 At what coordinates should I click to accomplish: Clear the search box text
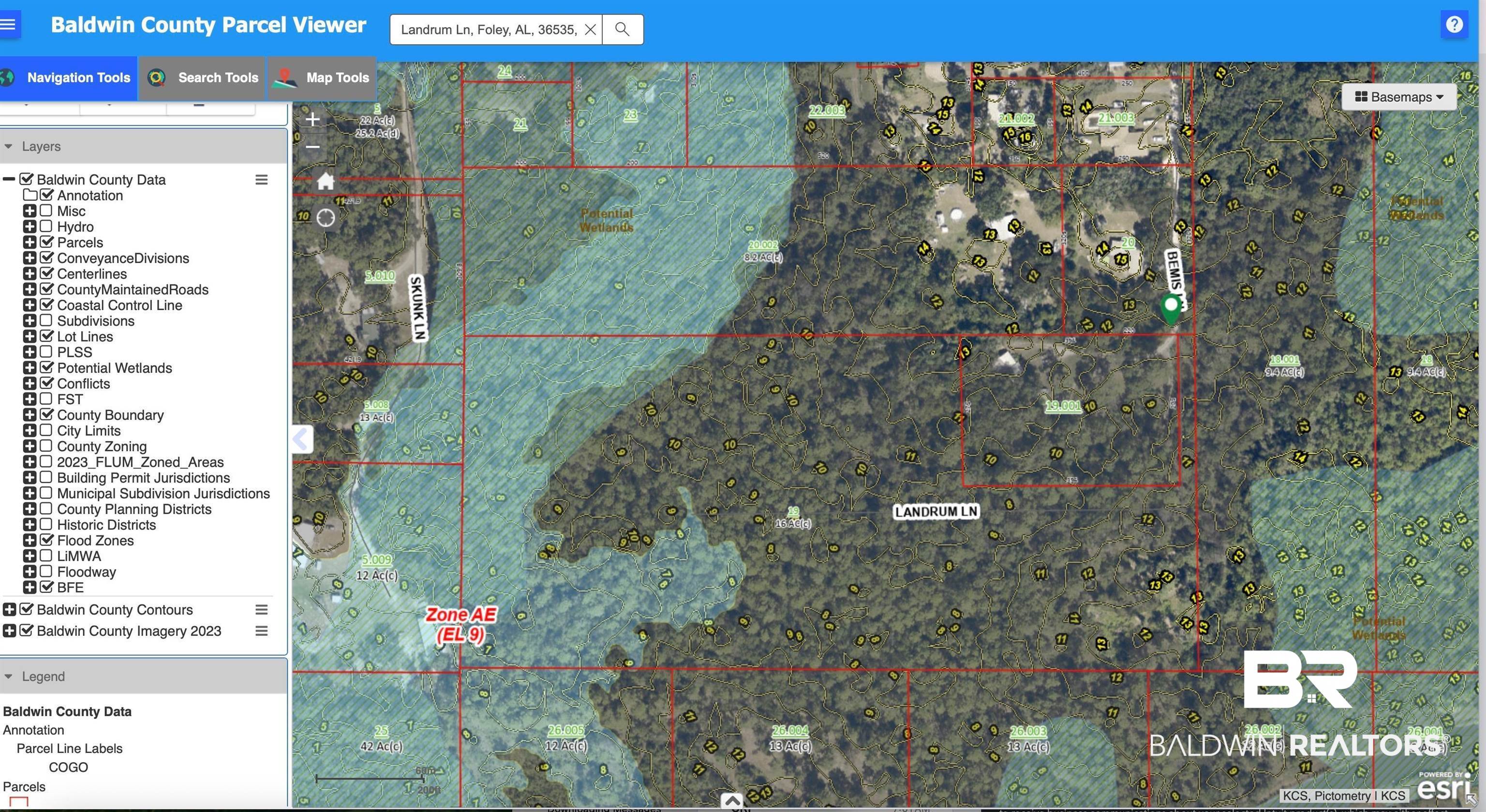pos(590,30)
